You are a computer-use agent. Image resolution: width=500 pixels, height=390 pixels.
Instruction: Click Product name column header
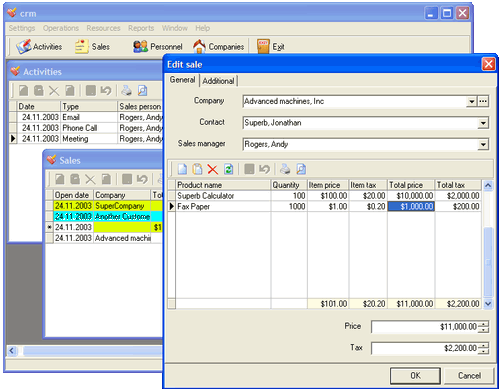[223, 185]
